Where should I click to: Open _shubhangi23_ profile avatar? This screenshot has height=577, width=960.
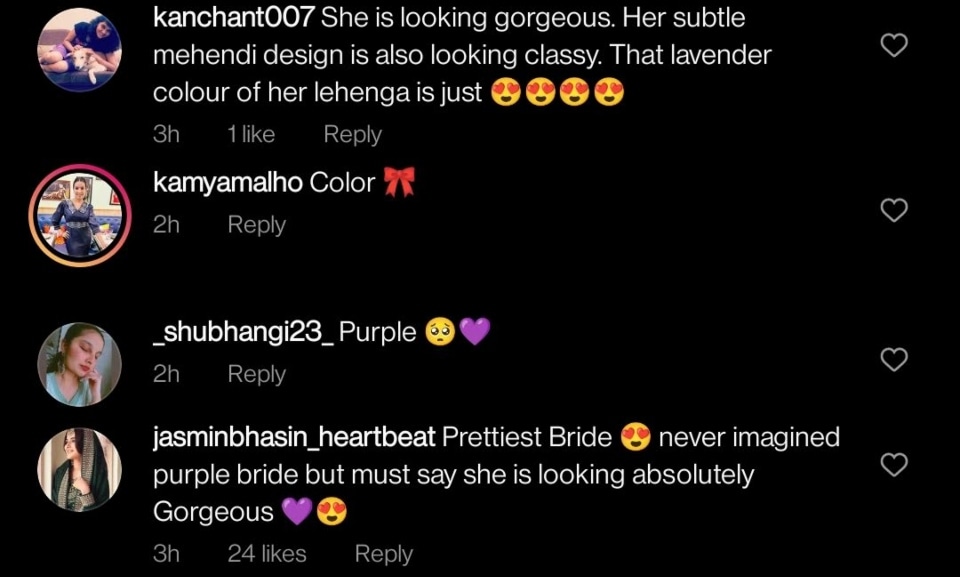(80, 364)
